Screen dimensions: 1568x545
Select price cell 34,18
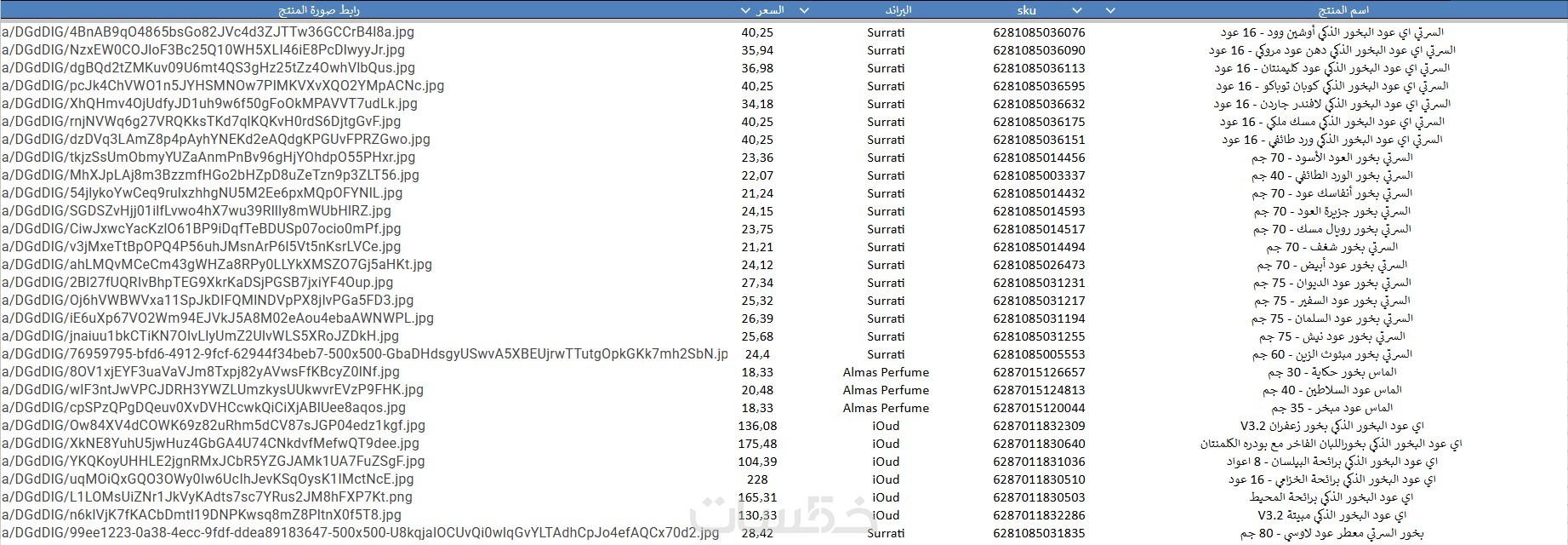[x=757, y=104]
